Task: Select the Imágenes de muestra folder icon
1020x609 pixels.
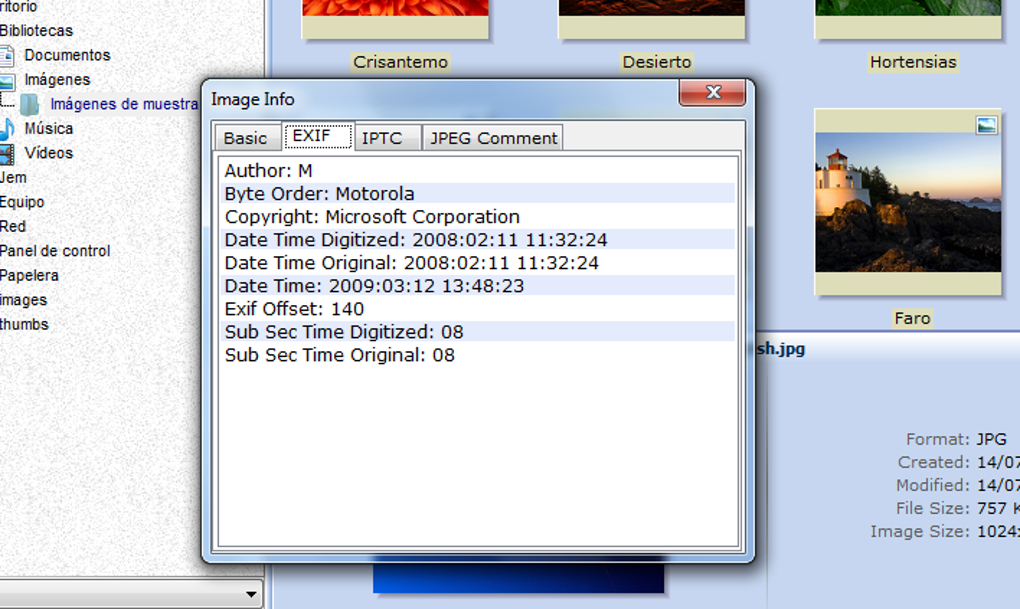Action: (29, 105)
